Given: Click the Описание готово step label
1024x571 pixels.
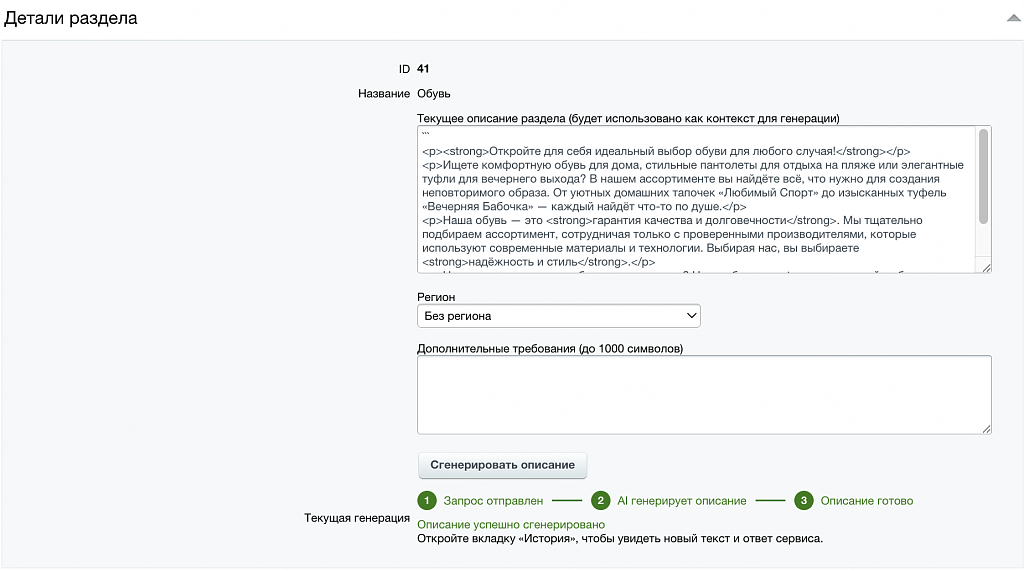Looking at the screenshot, I should pyautogui.click(x=867, y=501).
